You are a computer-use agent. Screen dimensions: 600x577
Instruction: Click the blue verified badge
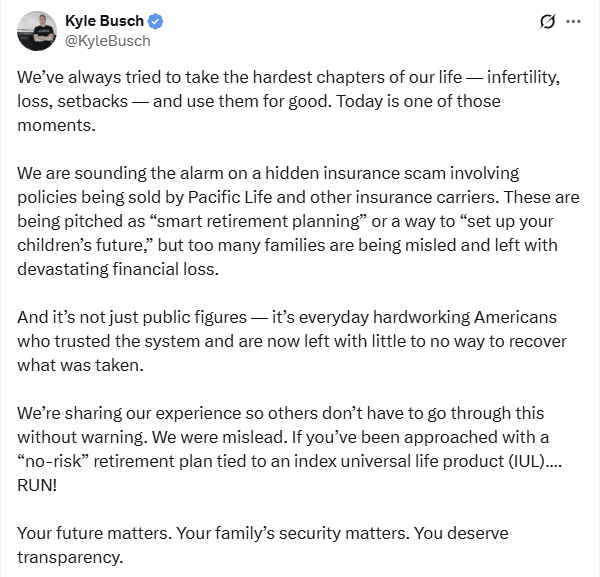(x=156, y=21)
